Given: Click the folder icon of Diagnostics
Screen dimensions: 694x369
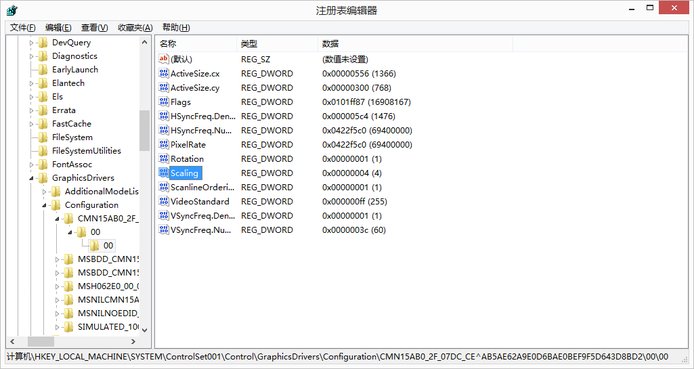Looking at the screenshot, I should click(x=43, y=56).
